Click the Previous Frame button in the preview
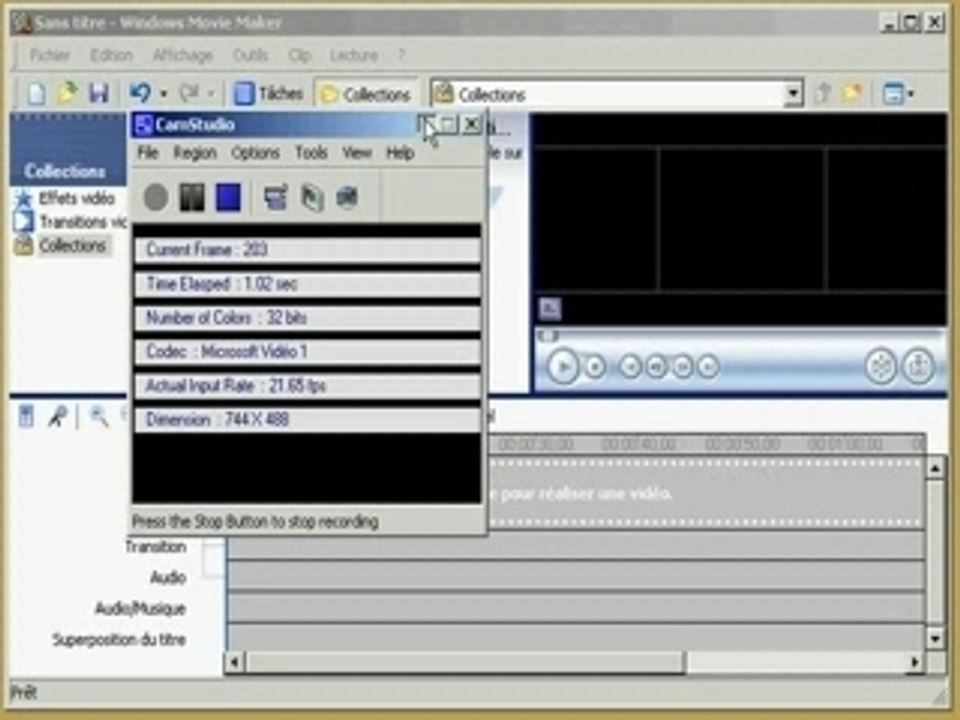Viewport: 960px width, 720px height. (x=656, y=367)
